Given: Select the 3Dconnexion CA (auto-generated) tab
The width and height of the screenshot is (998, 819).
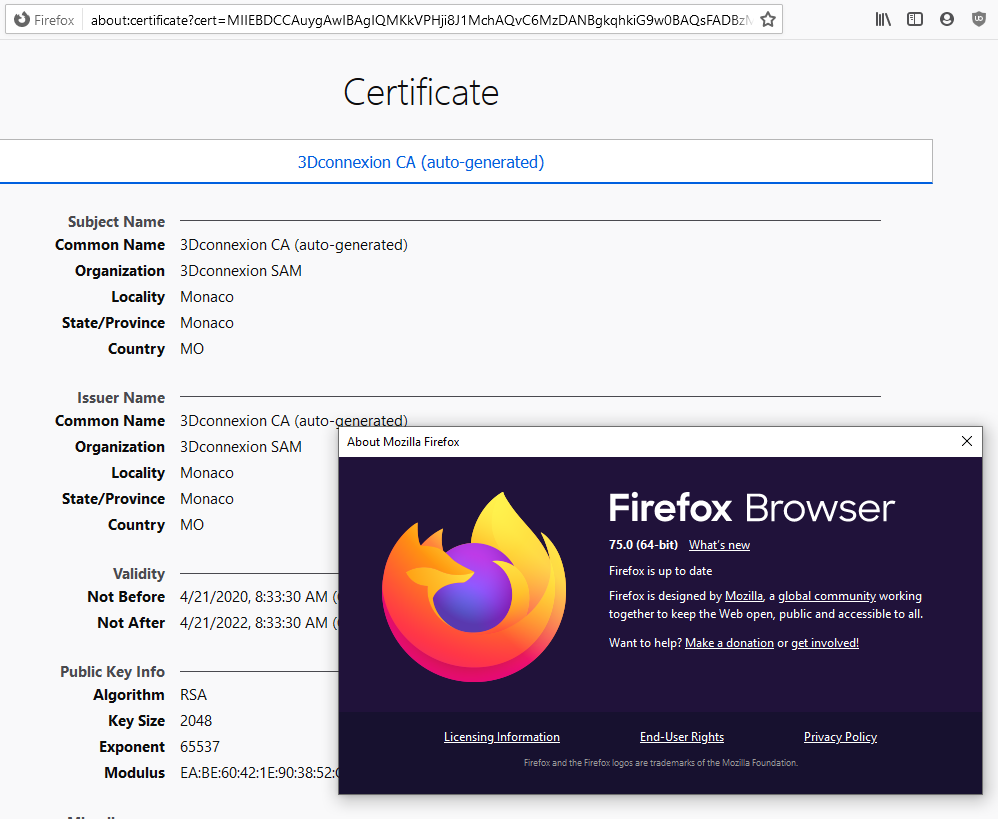Looking at the screenshot, I should (421, 162).
